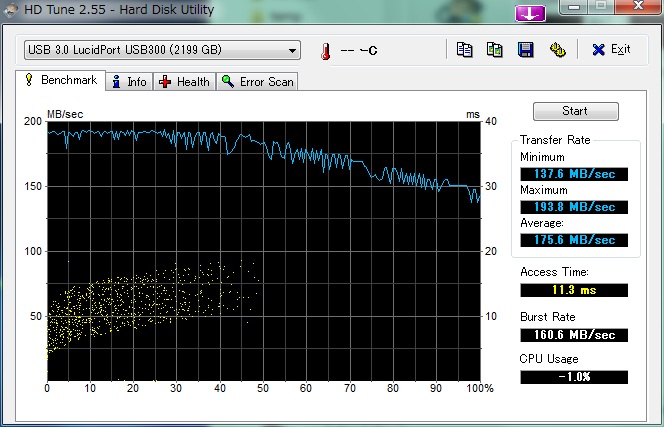Select the CPU Usage -1.0% value

(x=574, y=377)
